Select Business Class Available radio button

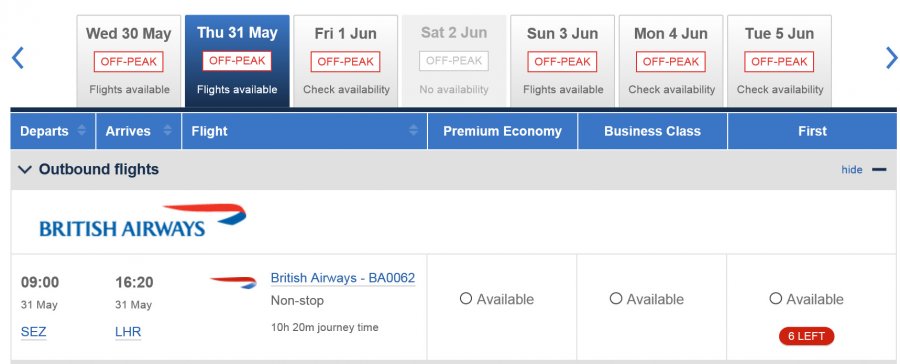pos(616,299)
